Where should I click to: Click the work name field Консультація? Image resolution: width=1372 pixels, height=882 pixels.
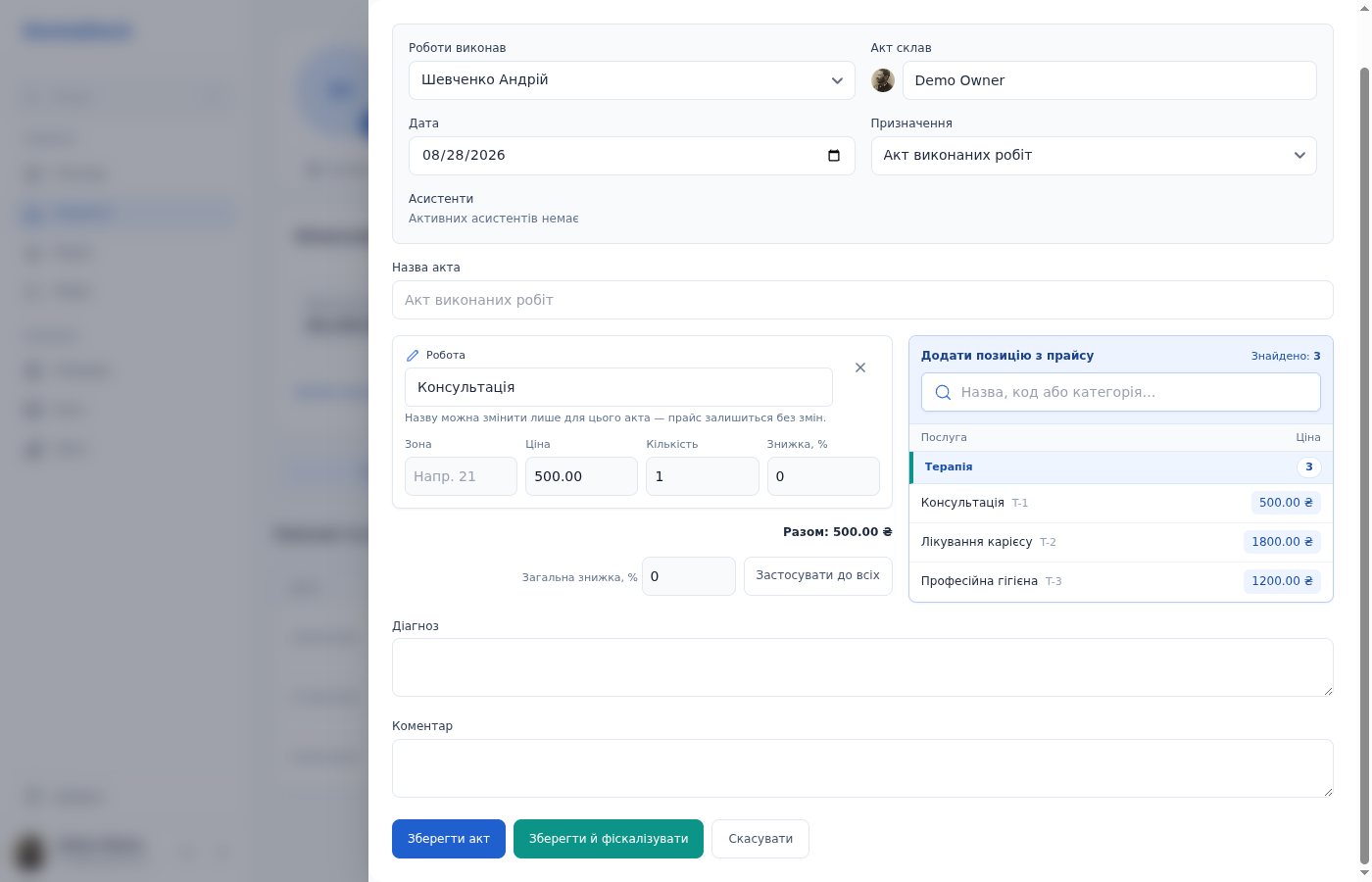[618, 387]
